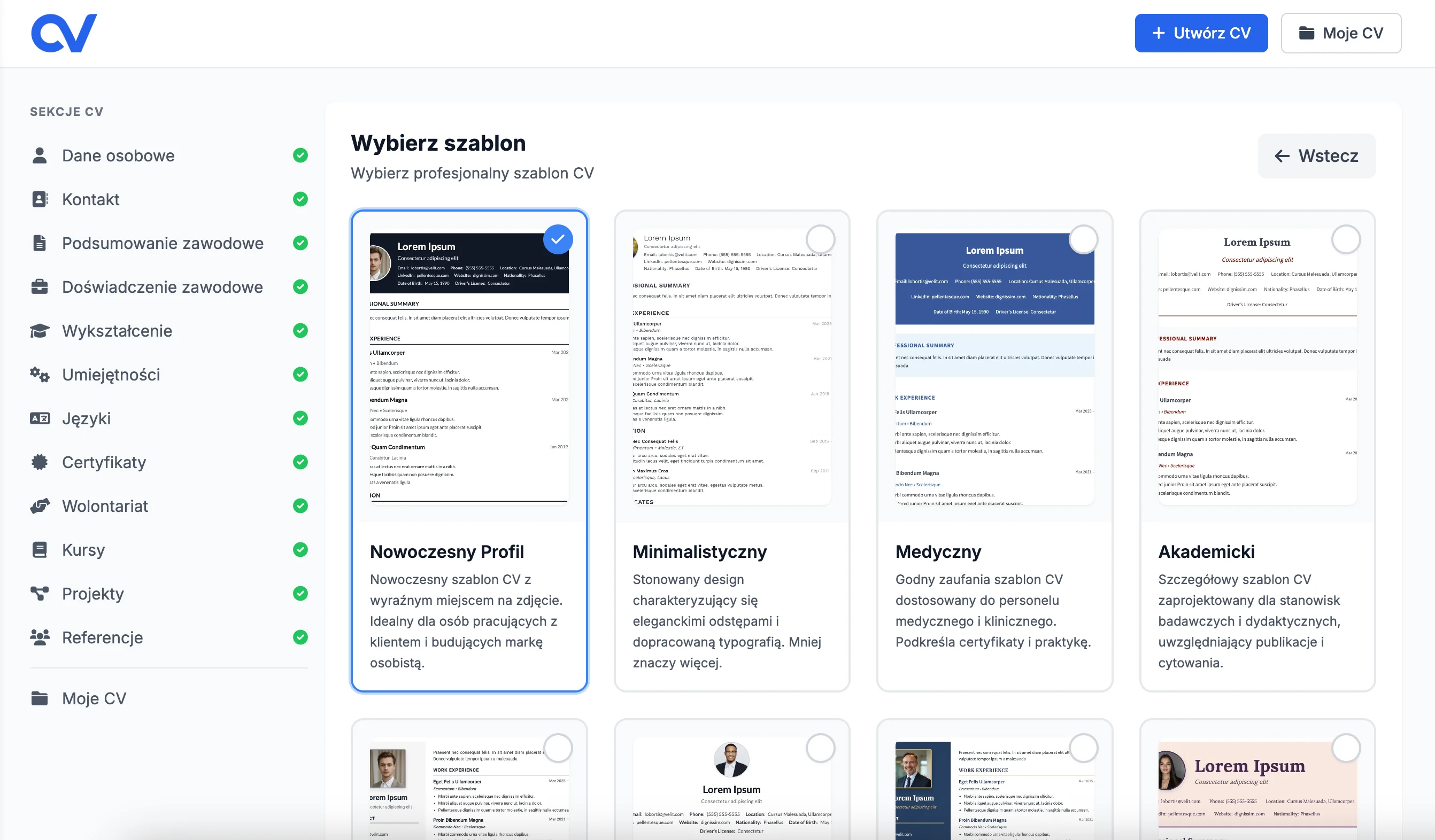Select the graduation cap icon for Wykształcenie

point(39,331)
